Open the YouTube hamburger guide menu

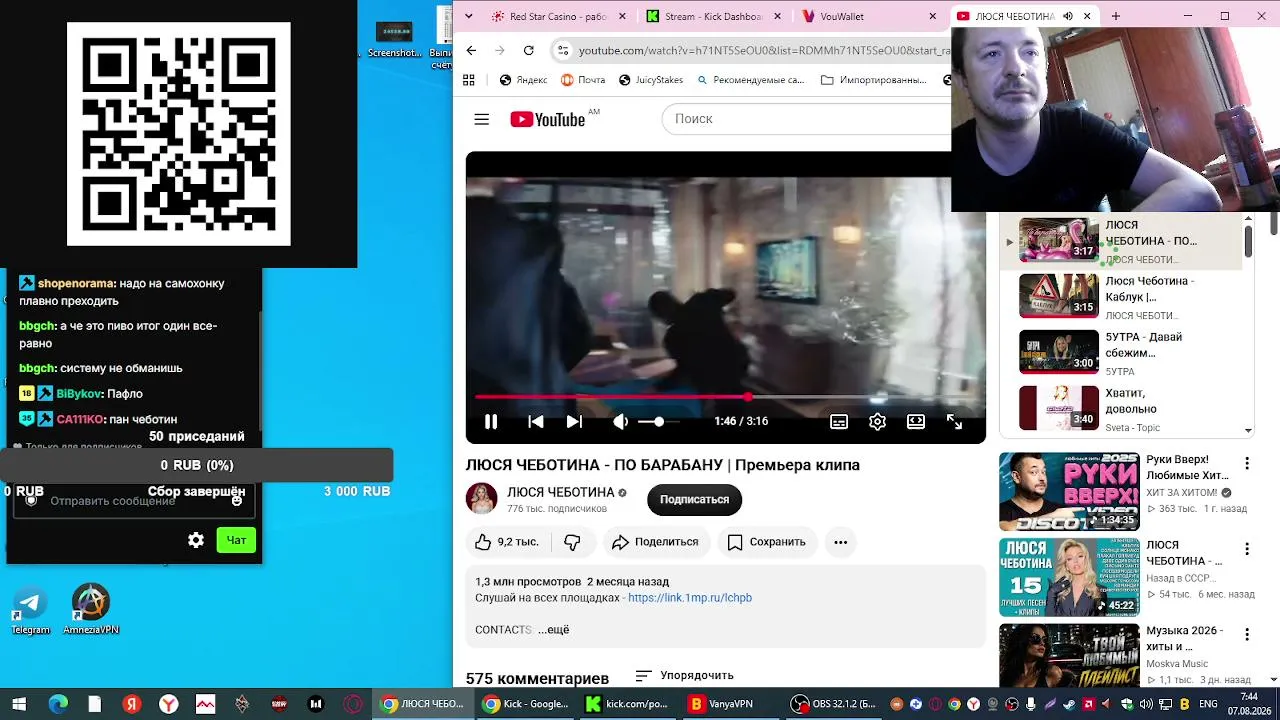pyautogui.click(x=481, y=119)
